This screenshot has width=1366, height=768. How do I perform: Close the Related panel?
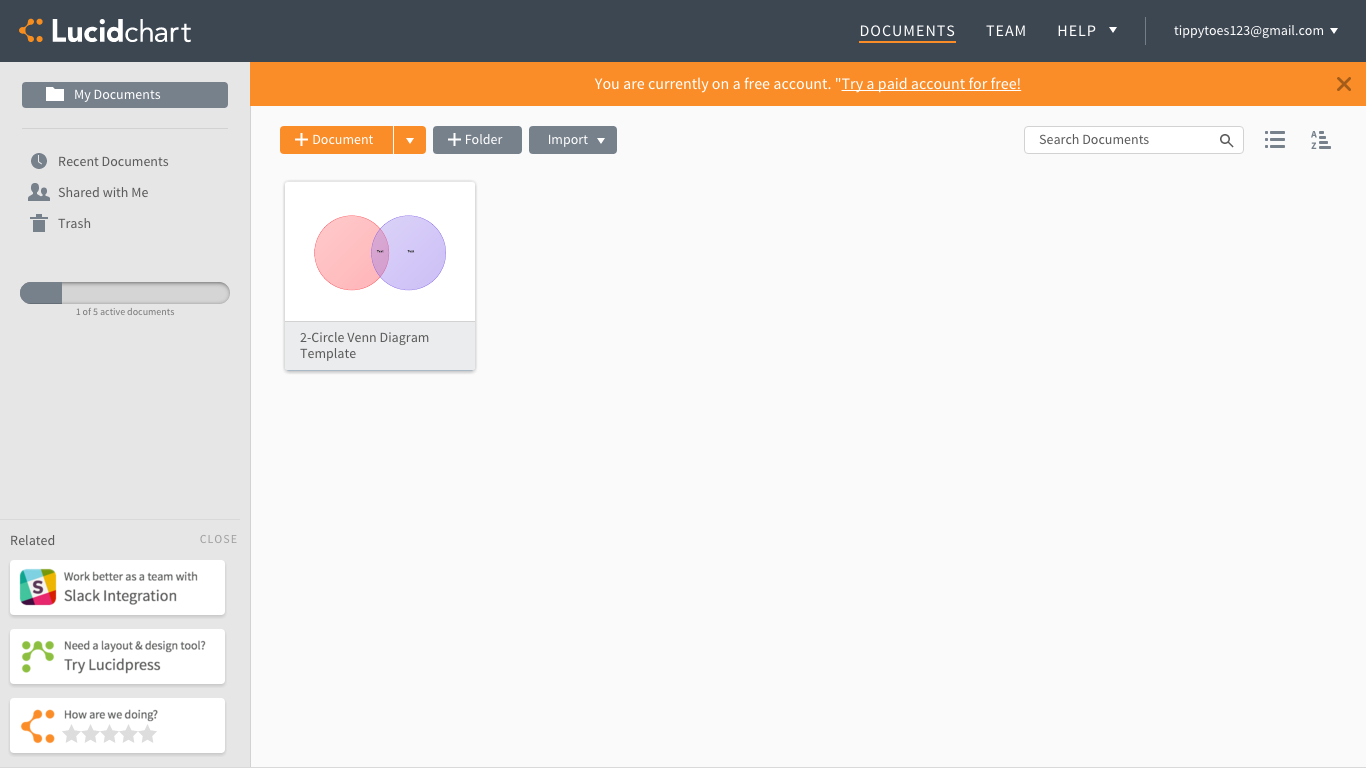tap(218, 539)
